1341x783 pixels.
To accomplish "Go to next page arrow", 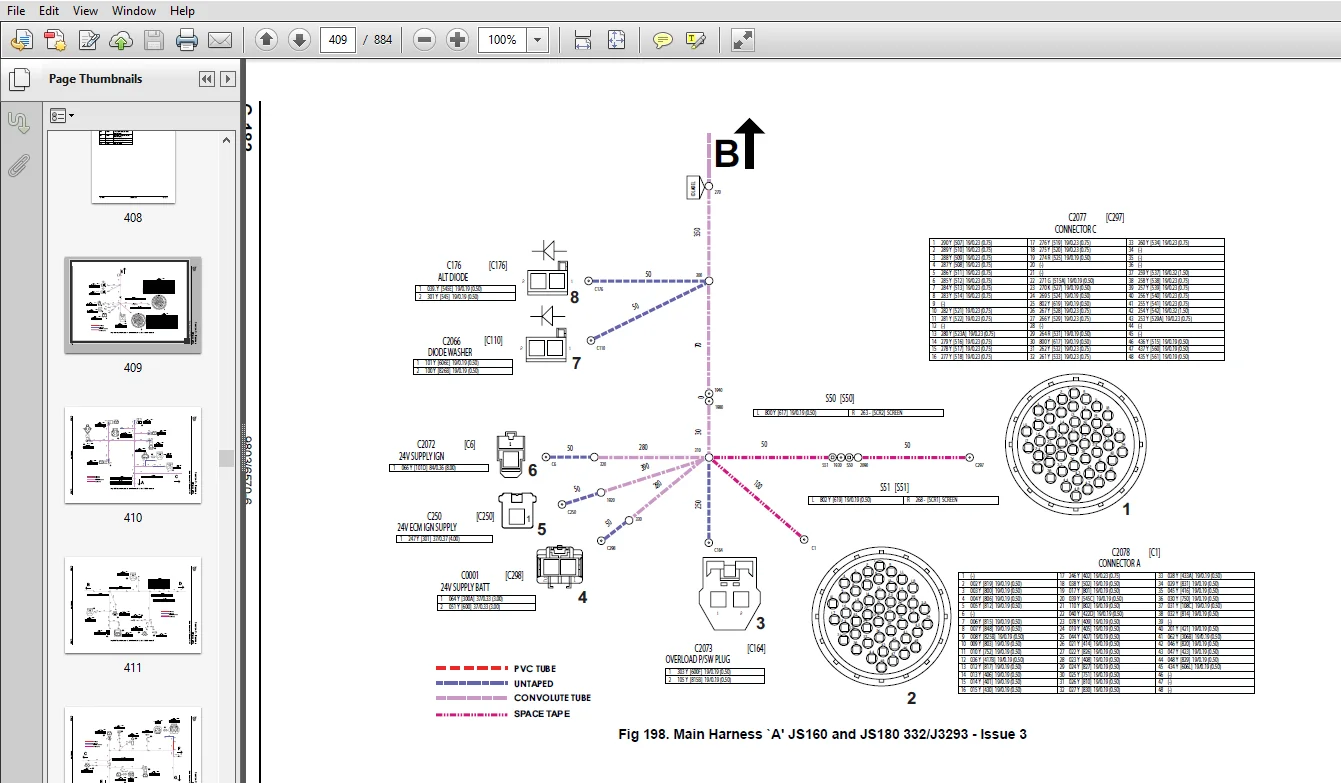I will tap(299, 40).
